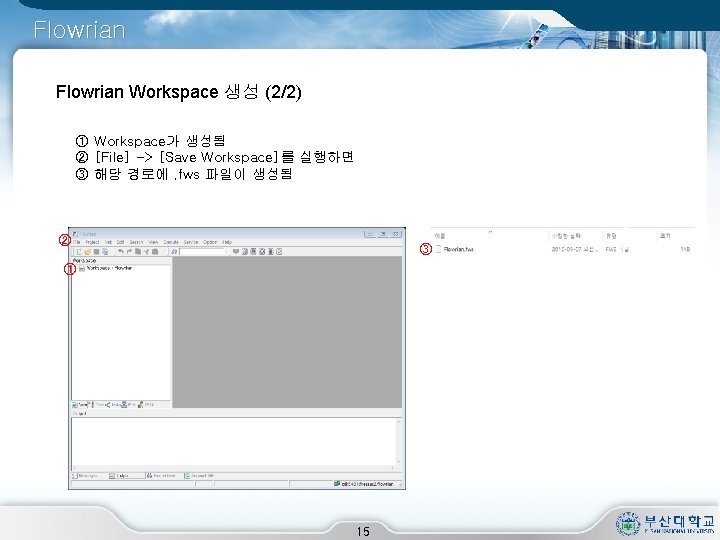
Task: Click the New file toolbar icon
Action: 79,252
